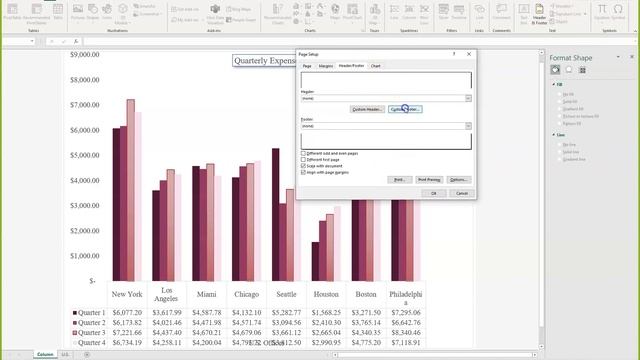Viewport: 640px width, 360px height.
Task: Select Fill & Line icon in Format Shape
Action: [x=555, y=70]
